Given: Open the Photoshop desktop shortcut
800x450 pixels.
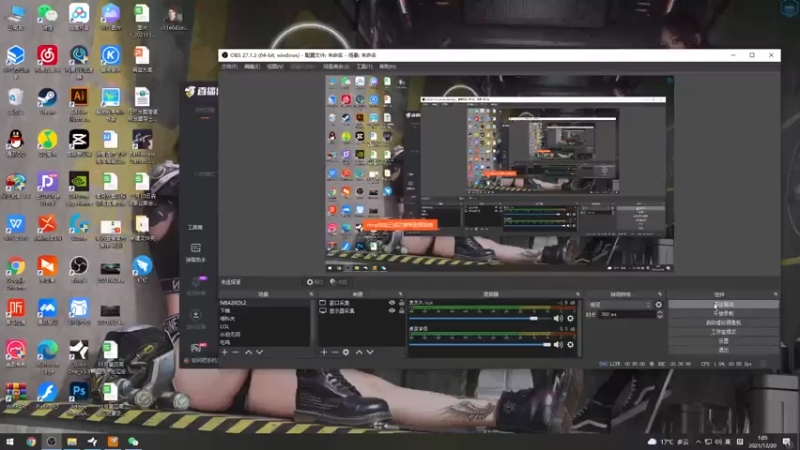Looking at the screenshot, I should pos(79,398).
